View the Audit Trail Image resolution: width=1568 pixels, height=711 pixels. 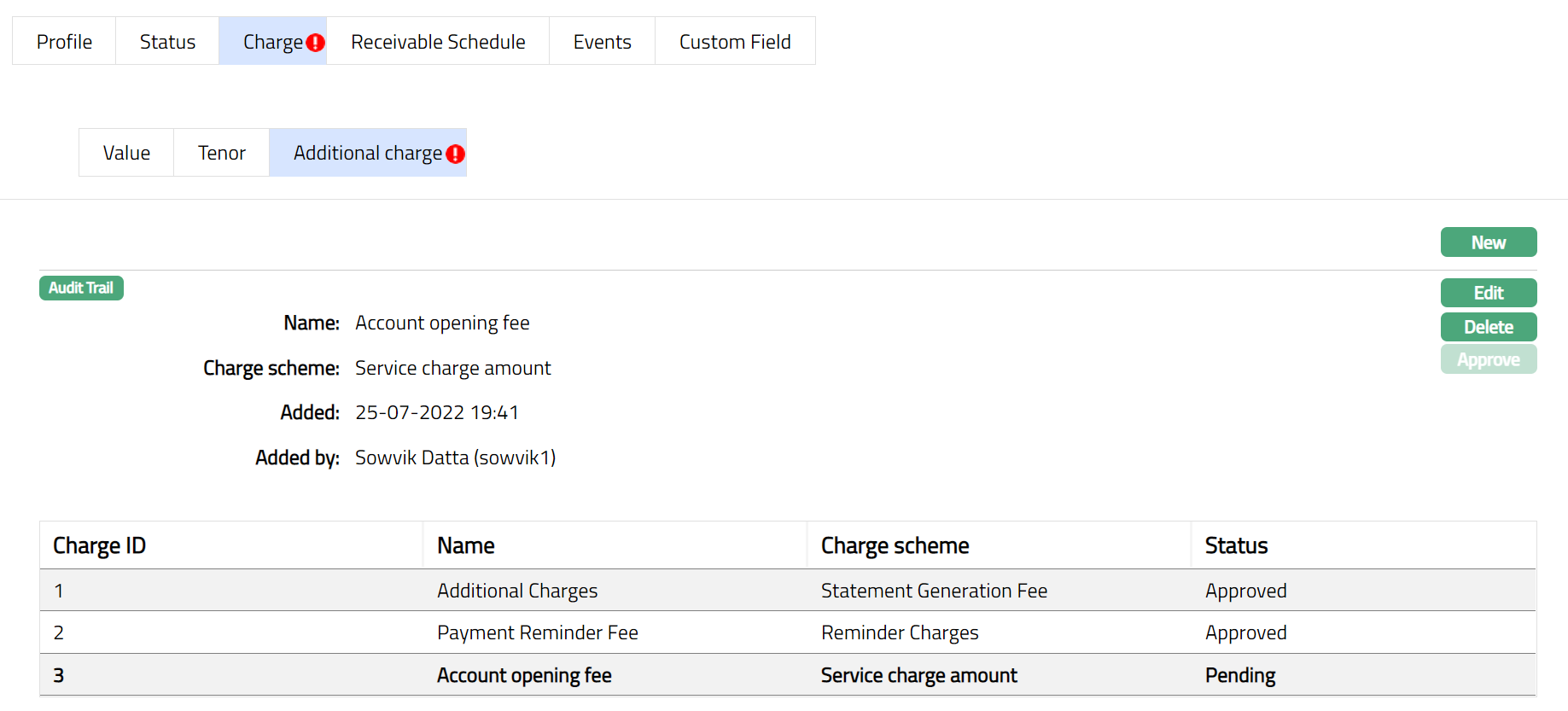point(81,288)
